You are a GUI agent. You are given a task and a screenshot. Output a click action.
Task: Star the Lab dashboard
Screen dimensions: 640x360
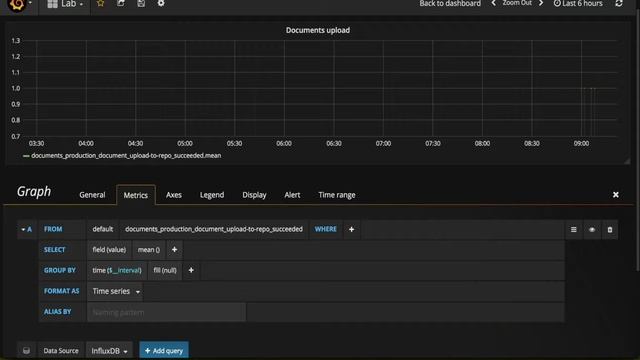tap(100, 4)
